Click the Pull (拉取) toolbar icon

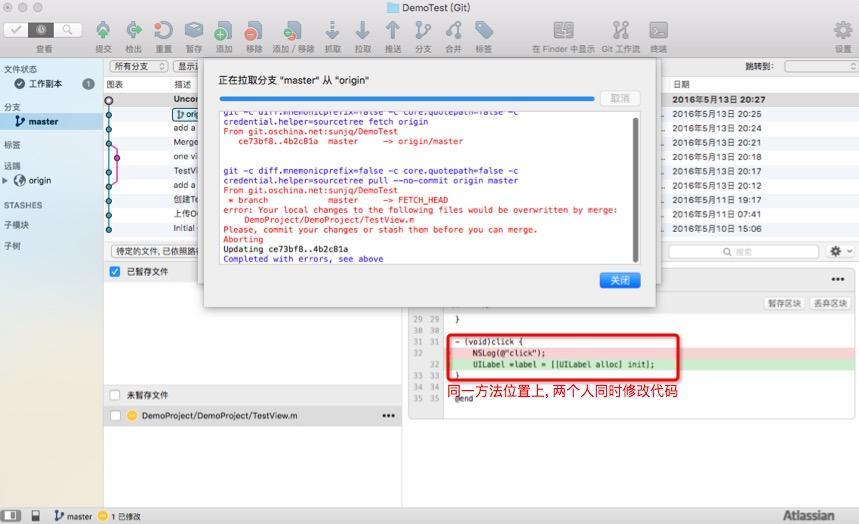362,31
